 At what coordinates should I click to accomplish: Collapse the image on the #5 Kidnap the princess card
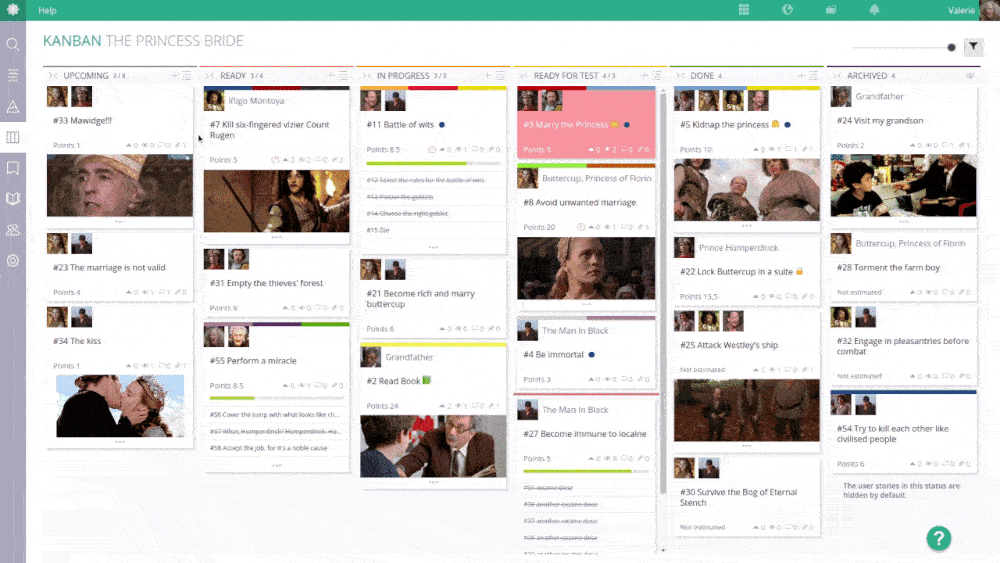747,225
